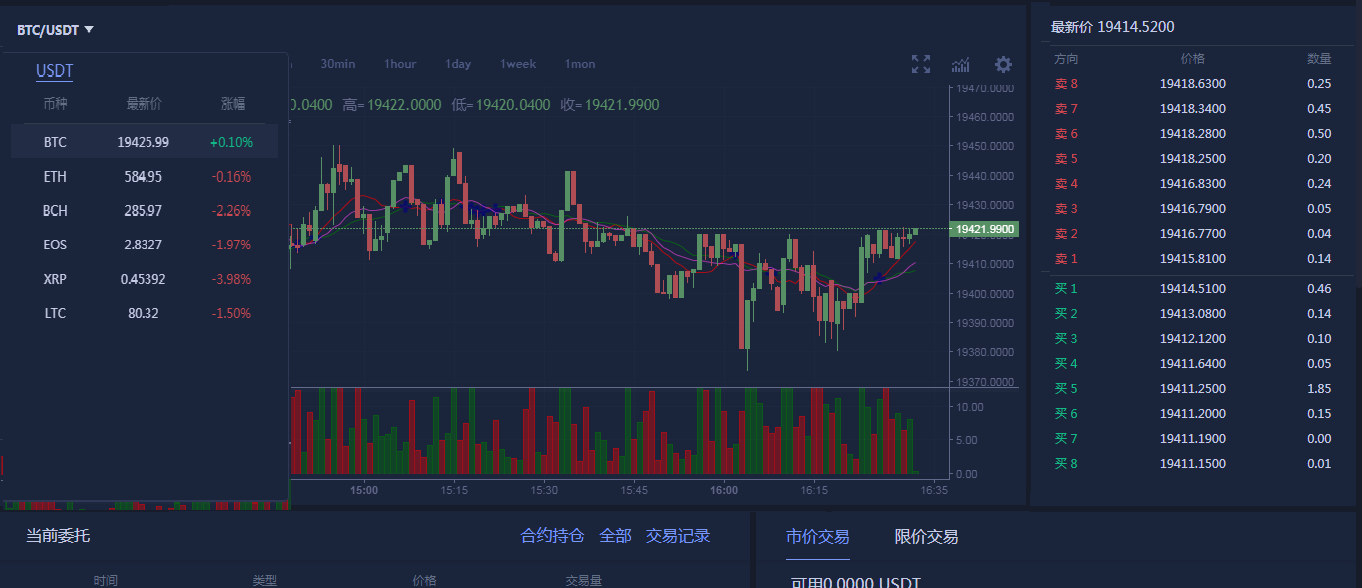Switch chart to 1hour interval
1362x588 pixels.
click(x=400, y=64)
